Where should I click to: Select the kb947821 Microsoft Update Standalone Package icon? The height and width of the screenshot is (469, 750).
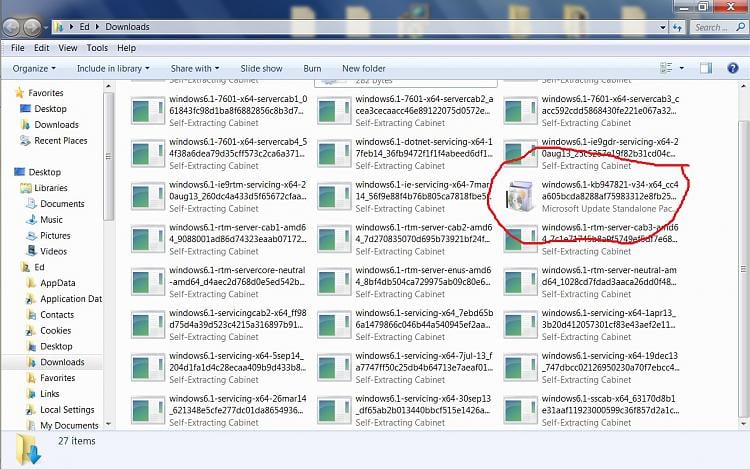point(520,196)
